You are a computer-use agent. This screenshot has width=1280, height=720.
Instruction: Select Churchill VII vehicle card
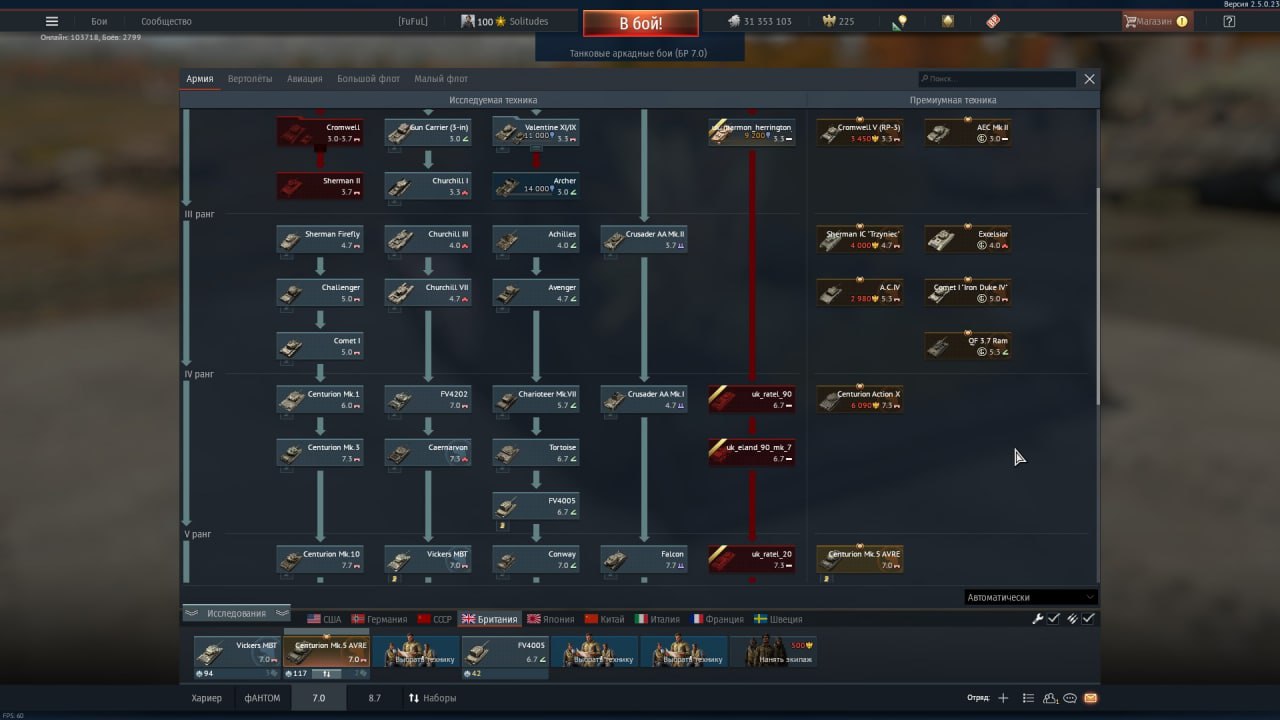(428, 292)
